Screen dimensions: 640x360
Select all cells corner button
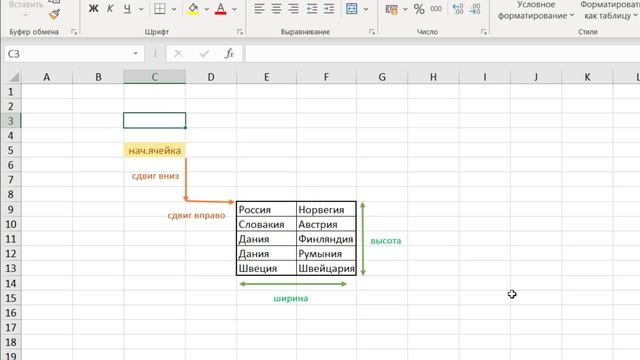coord(11,77)
